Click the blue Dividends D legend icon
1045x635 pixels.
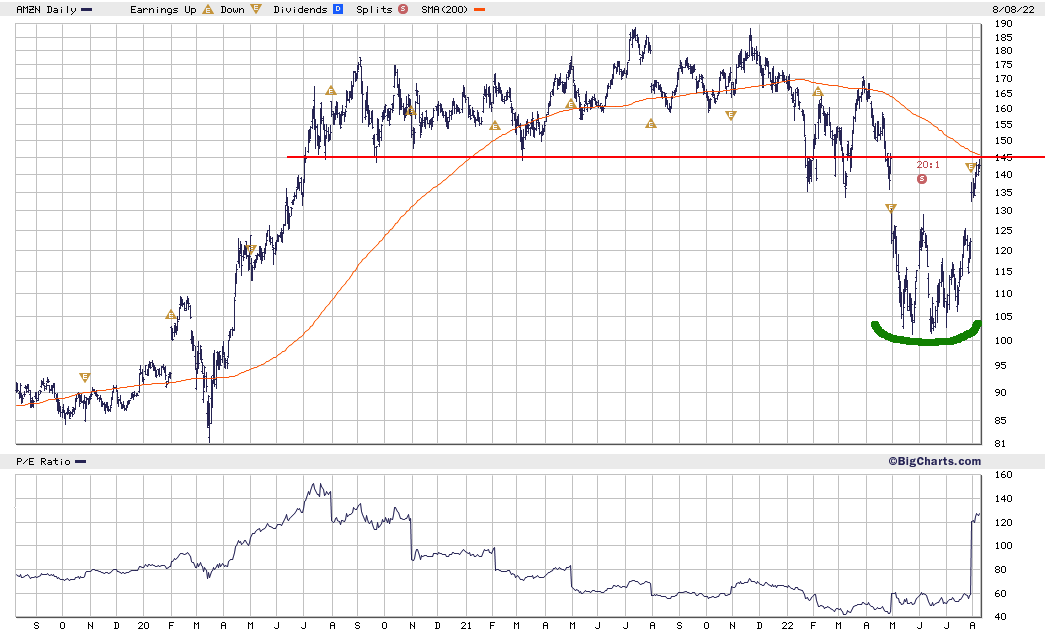coord(338,9)
